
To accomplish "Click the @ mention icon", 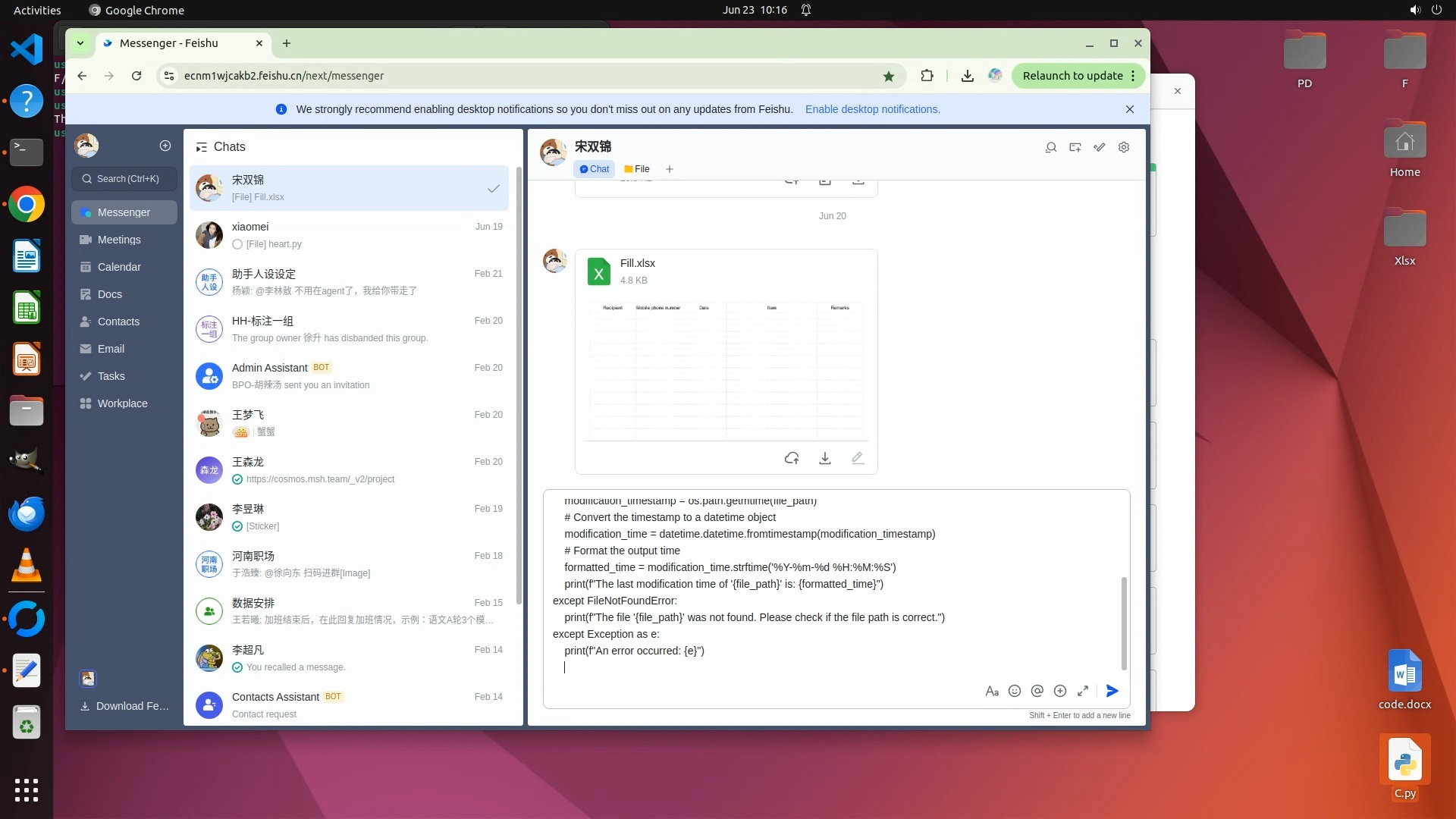I will coord(1037,691).
